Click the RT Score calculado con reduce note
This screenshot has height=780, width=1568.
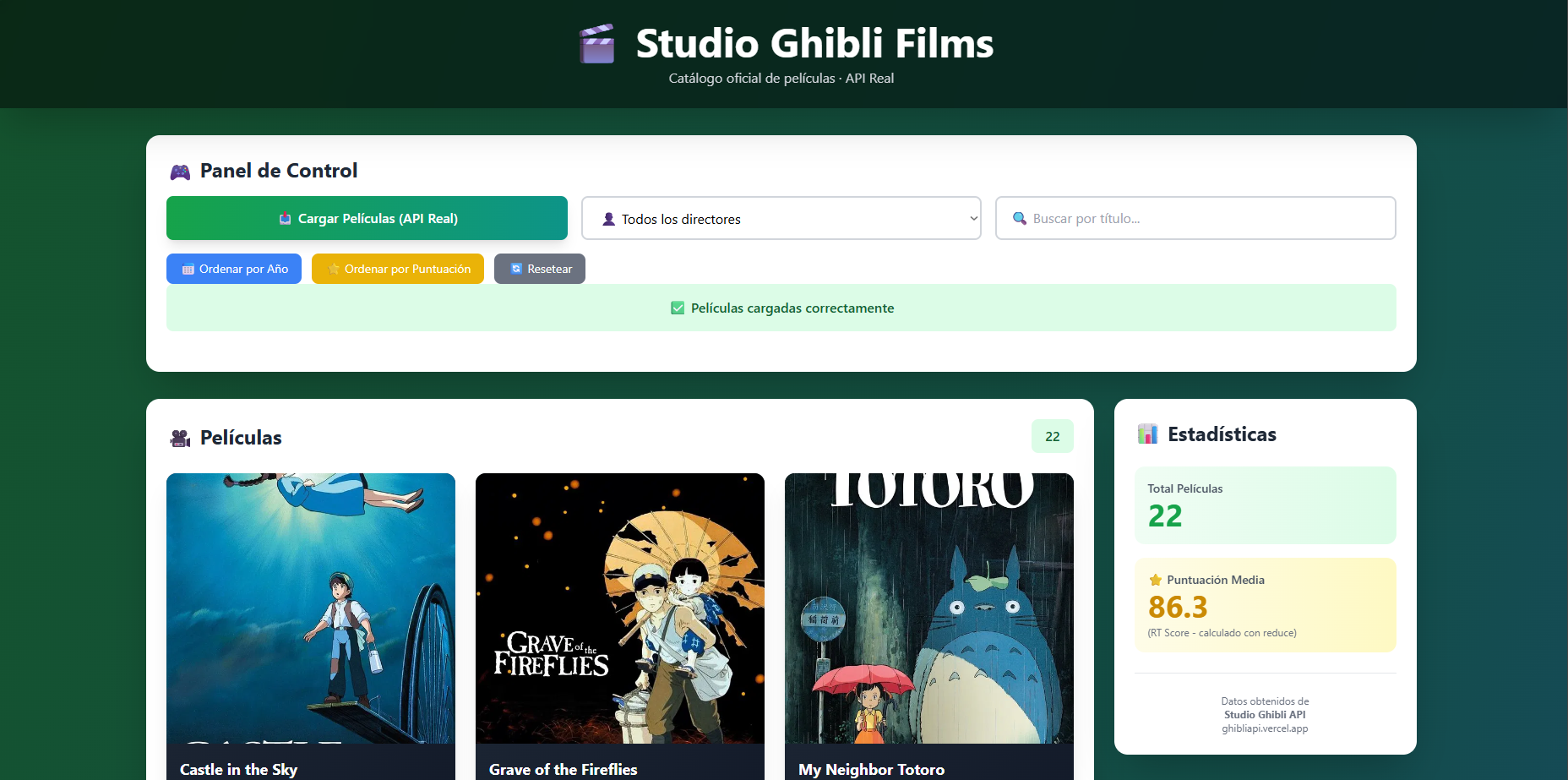[1222, 633]
